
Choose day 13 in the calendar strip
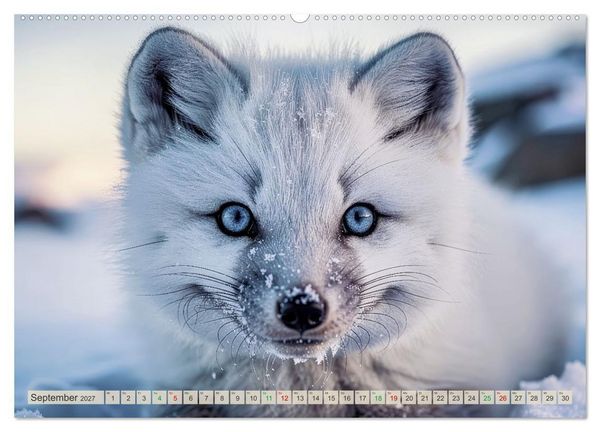300,398
